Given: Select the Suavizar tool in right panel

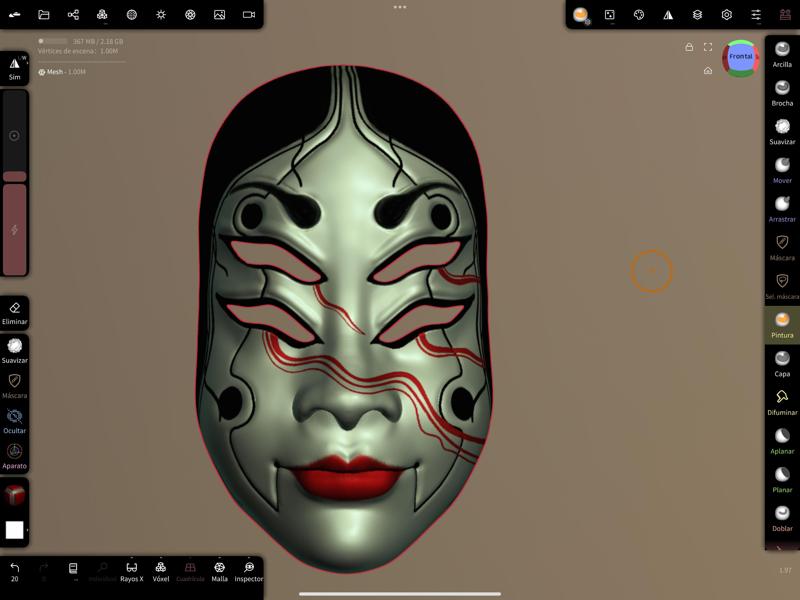Looking at the screenshot, I should point(782,132).
